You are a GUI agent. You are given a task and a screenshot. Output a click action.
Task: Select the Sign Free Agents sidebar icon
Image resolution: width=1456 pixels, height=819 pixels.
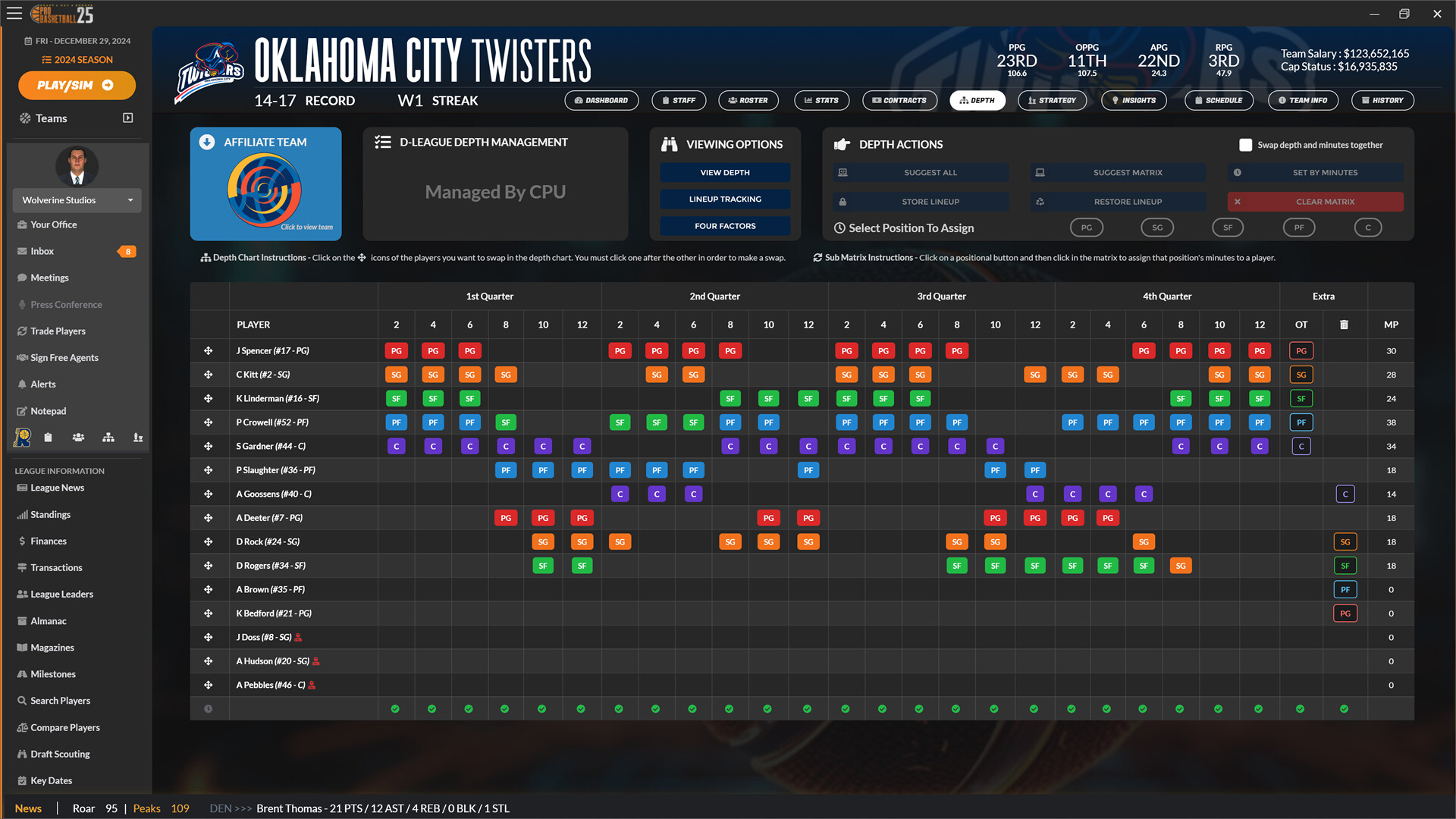[64, 357]
